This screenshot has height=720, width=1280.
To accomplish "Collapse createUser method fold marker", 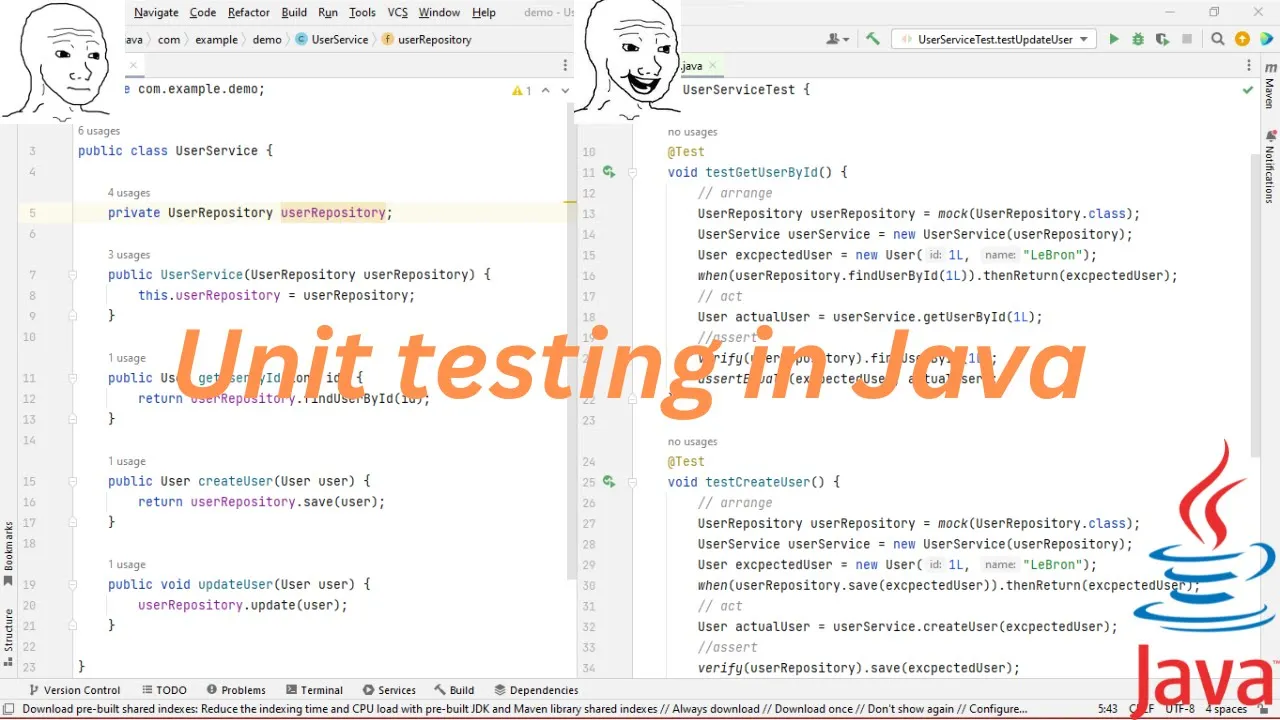I will pyautogui.click(x=73, y=482).
